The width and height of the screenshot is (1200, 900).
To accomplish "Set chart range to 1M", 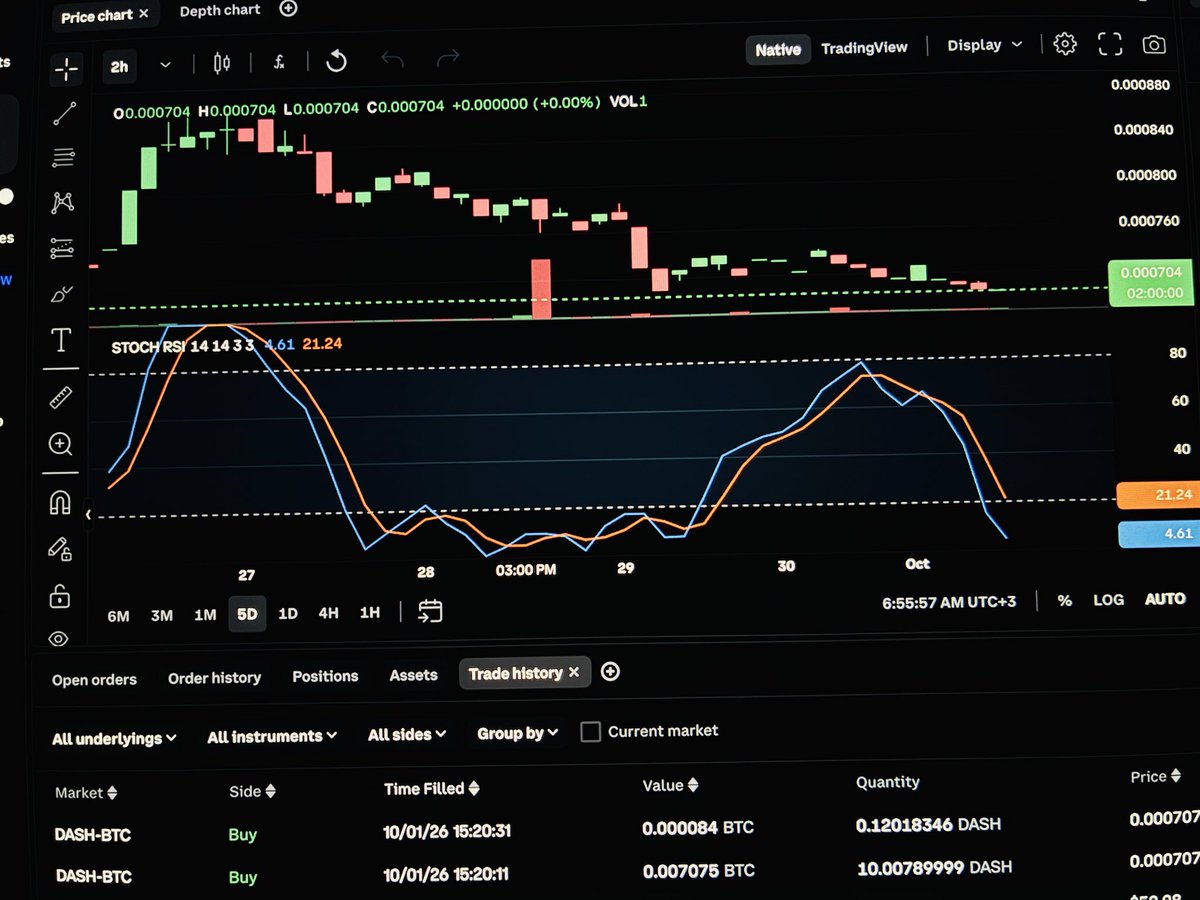I will pyautogui.click(x=205, y=614).
